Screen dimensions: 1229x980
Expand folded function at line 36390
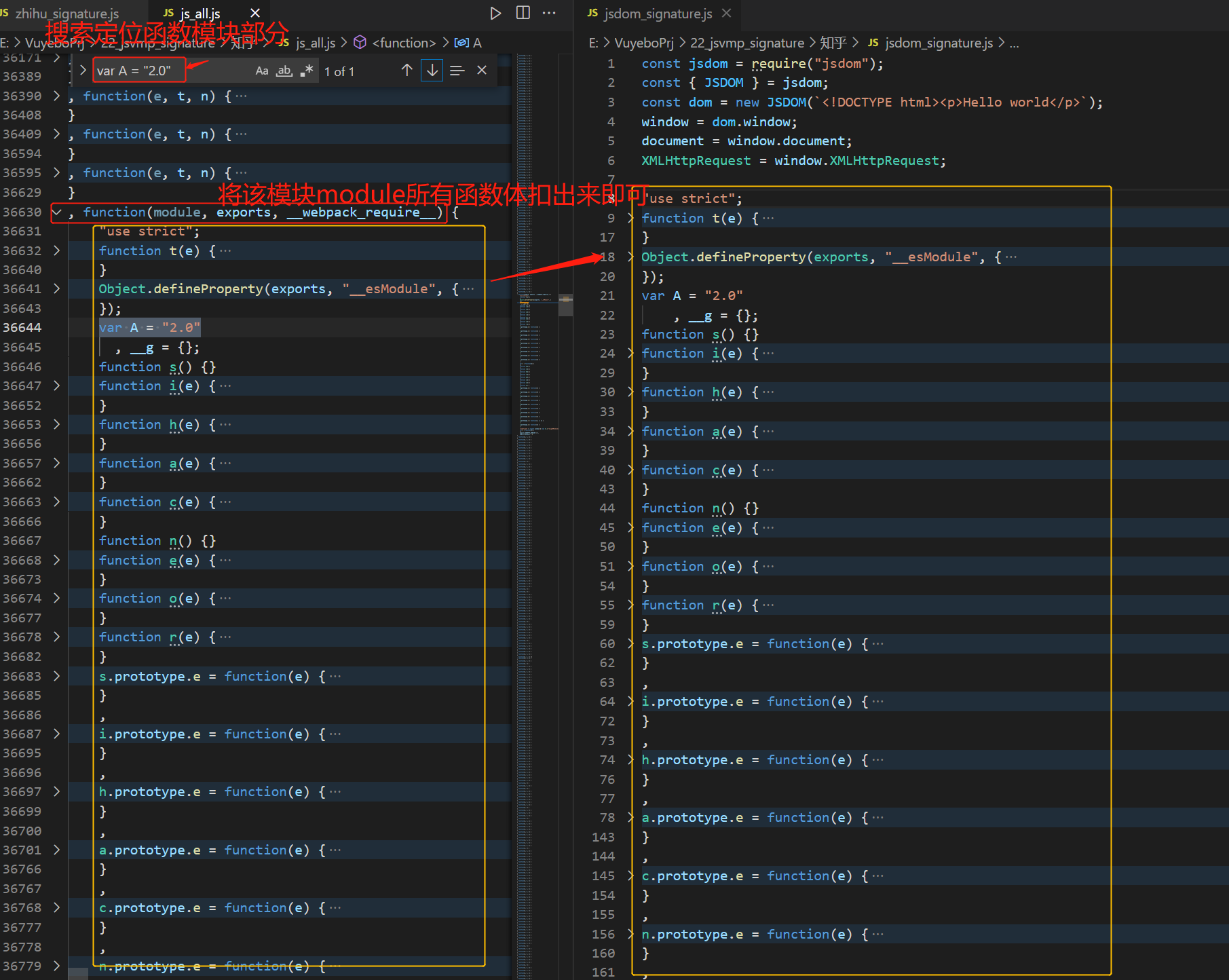pyautogui.click(x=57, y=96)
